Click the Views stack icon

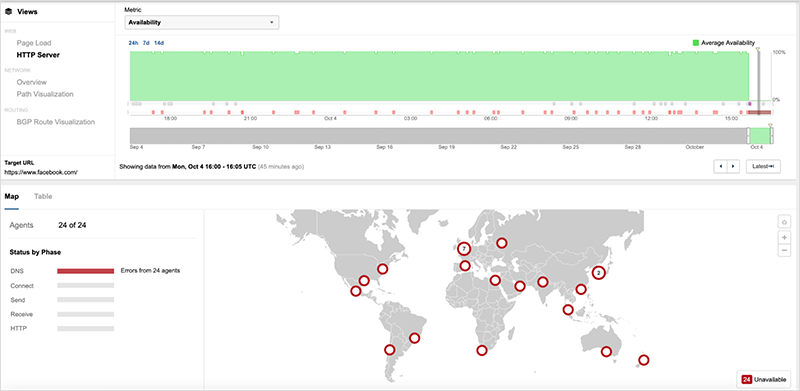pos(8,11)
